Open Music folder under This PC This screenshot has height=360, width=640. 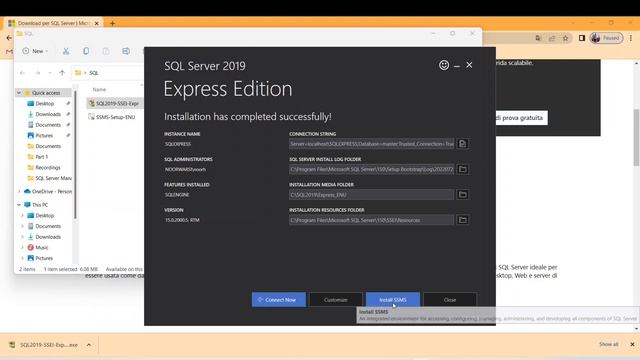[42, 247]
